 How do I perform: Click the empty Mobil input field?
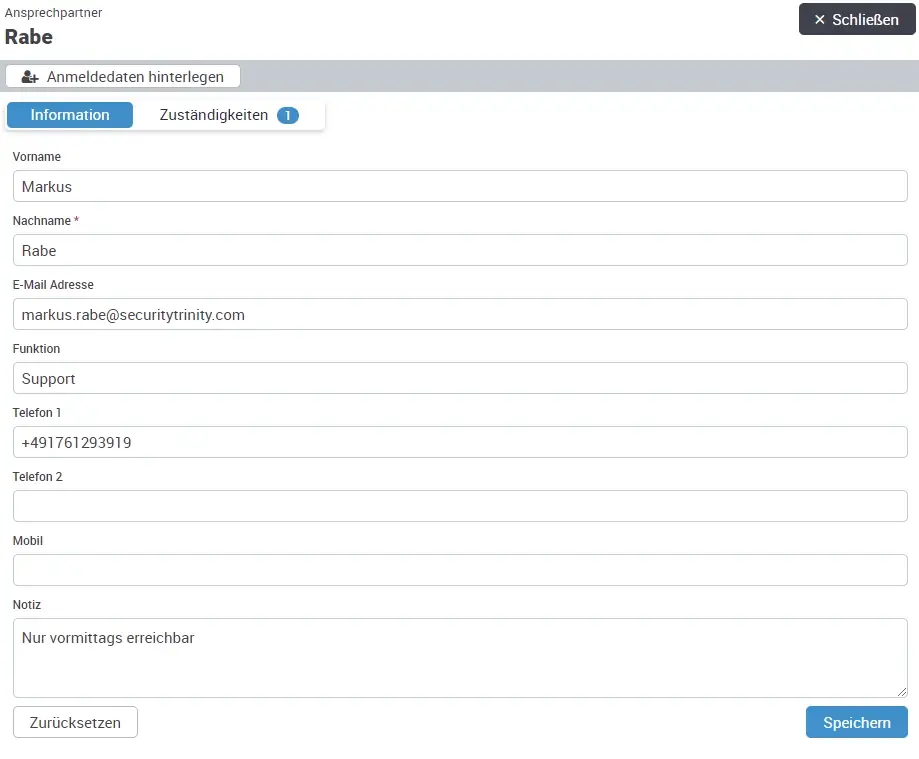[460, 570]
